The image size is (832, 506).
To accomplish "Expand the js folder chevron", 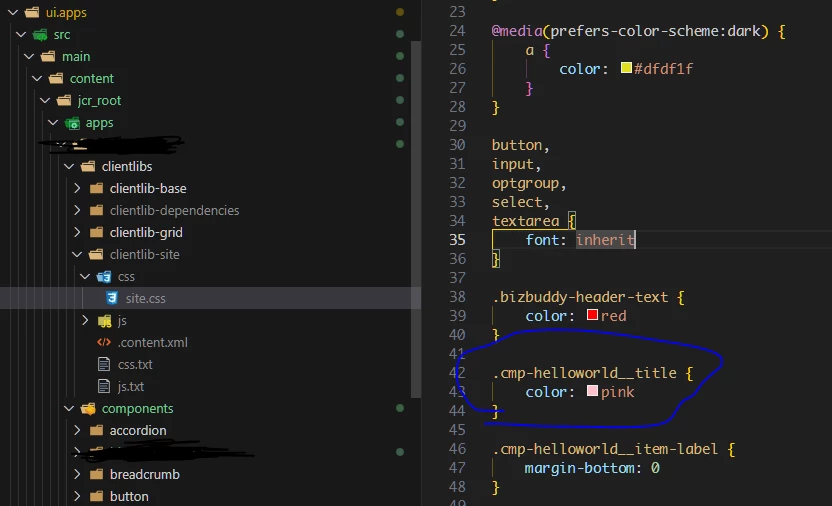I will [85, 320].
